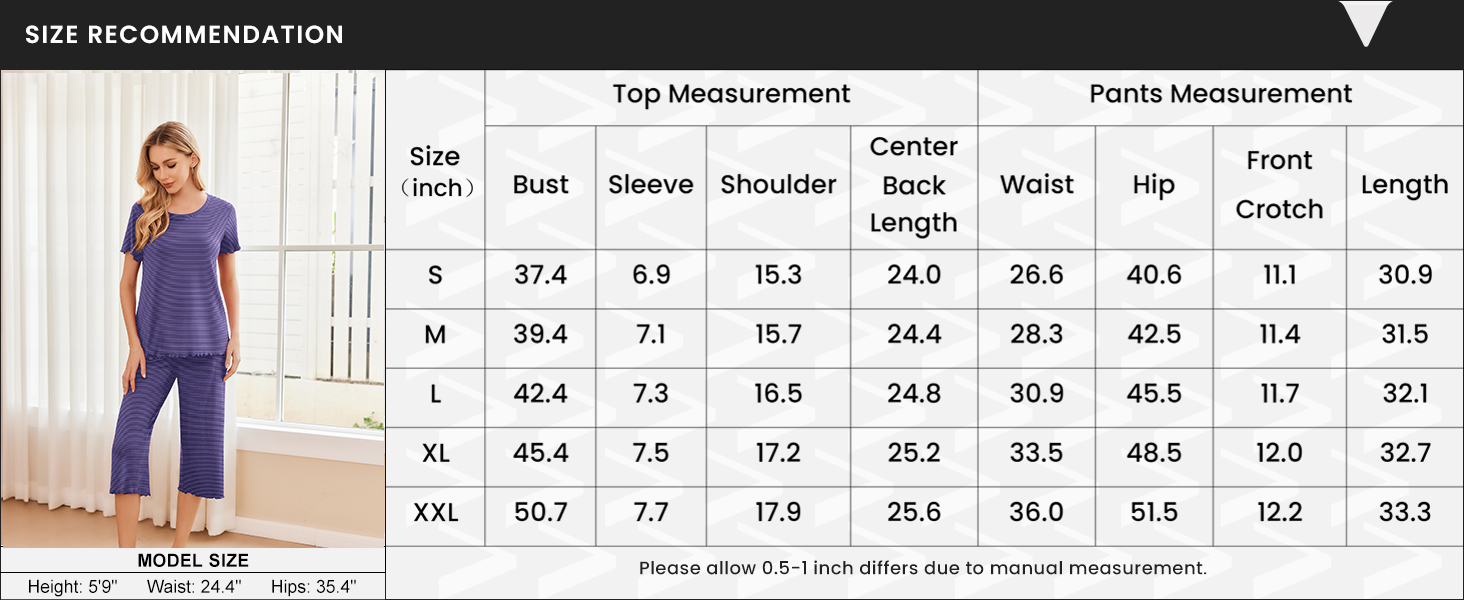Click the M waist value 28.3

[1036, 334]
